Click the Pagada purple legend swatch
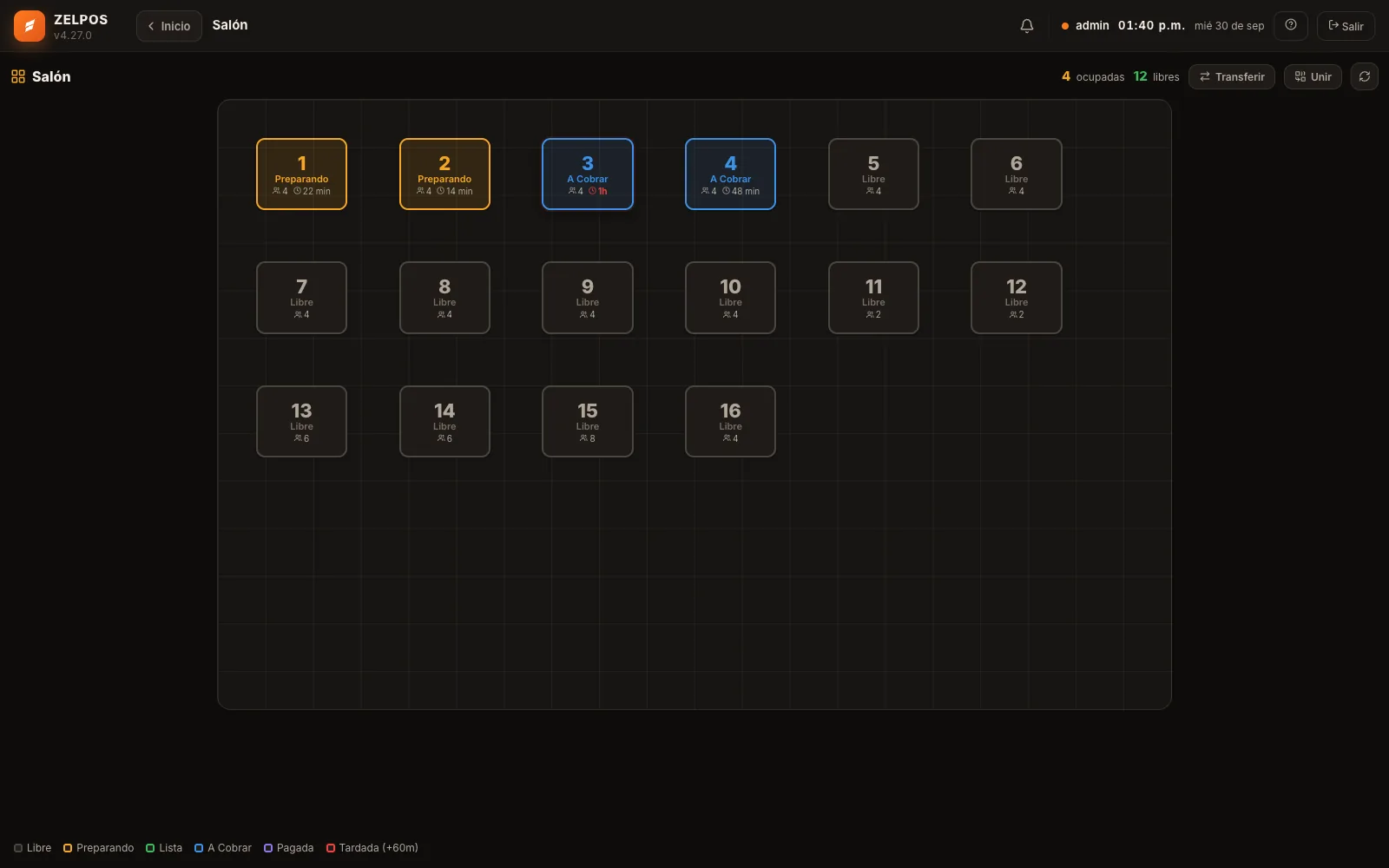Image resolution: width=1389 pixels, height=868 pixels. point(268,848)
